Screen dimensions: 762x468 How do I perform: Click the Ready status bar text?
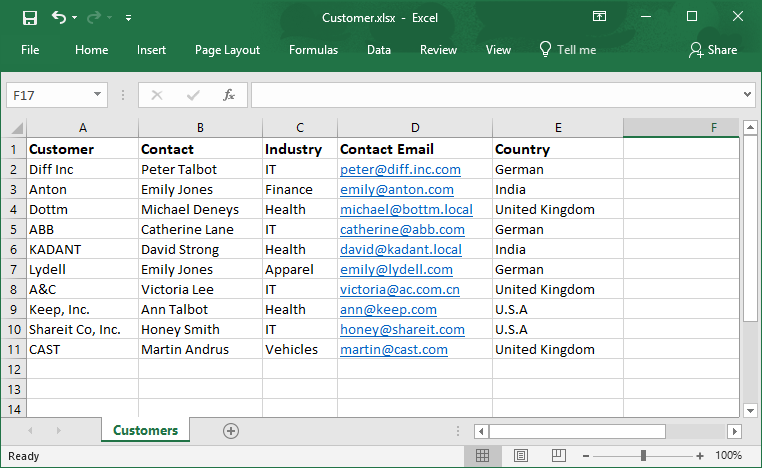[x=23, y=456]
